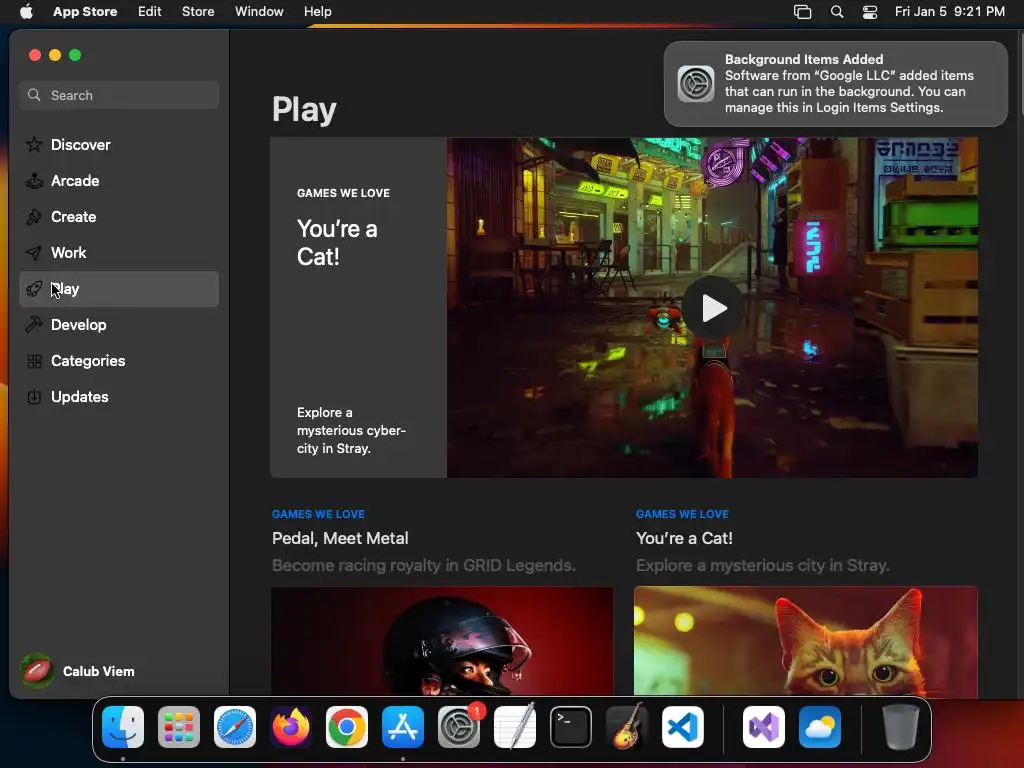
Task: Select Create in the sidebar
Action: (119, 216)
